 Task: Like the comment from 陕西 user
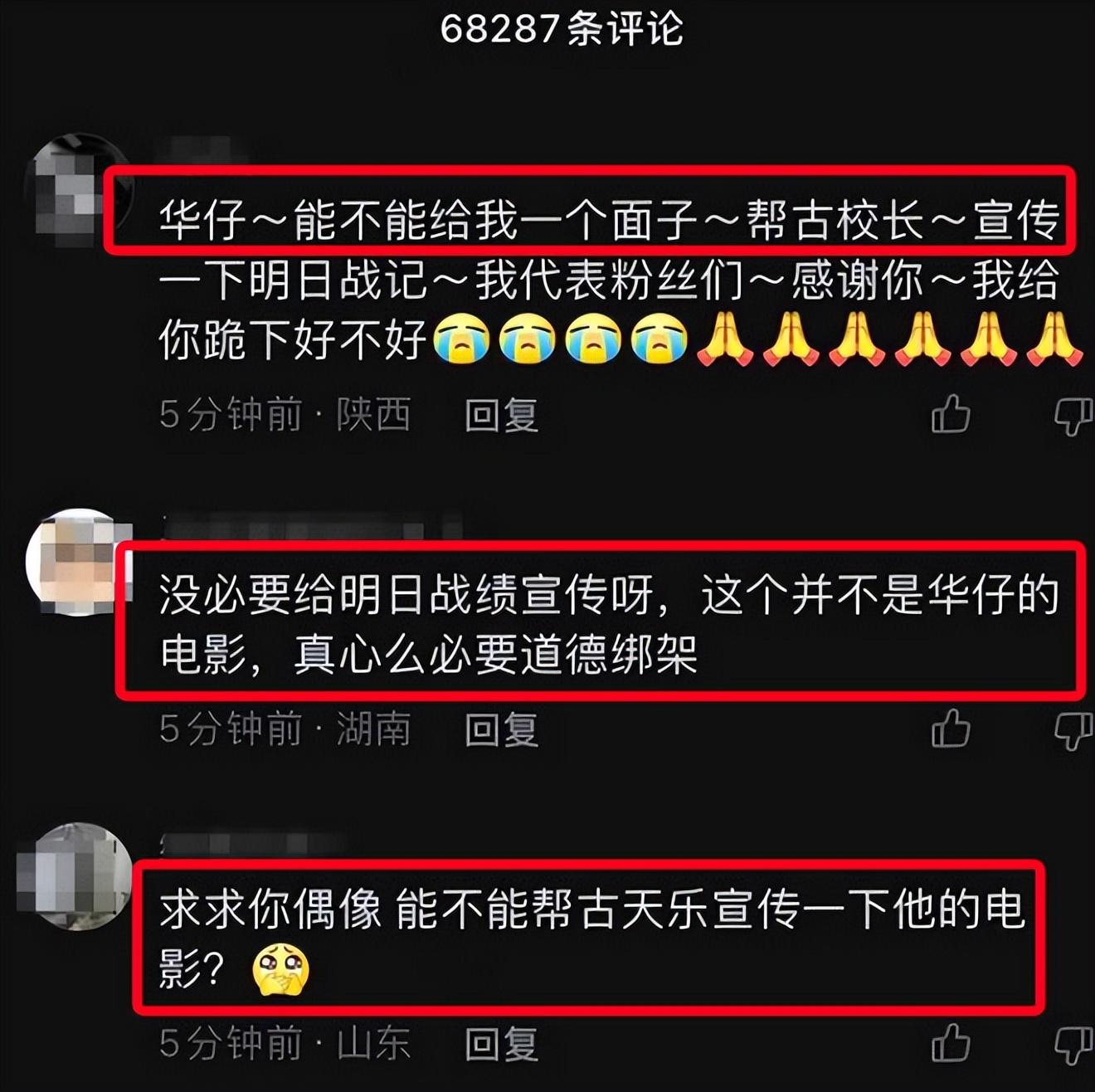click(951, 413)
